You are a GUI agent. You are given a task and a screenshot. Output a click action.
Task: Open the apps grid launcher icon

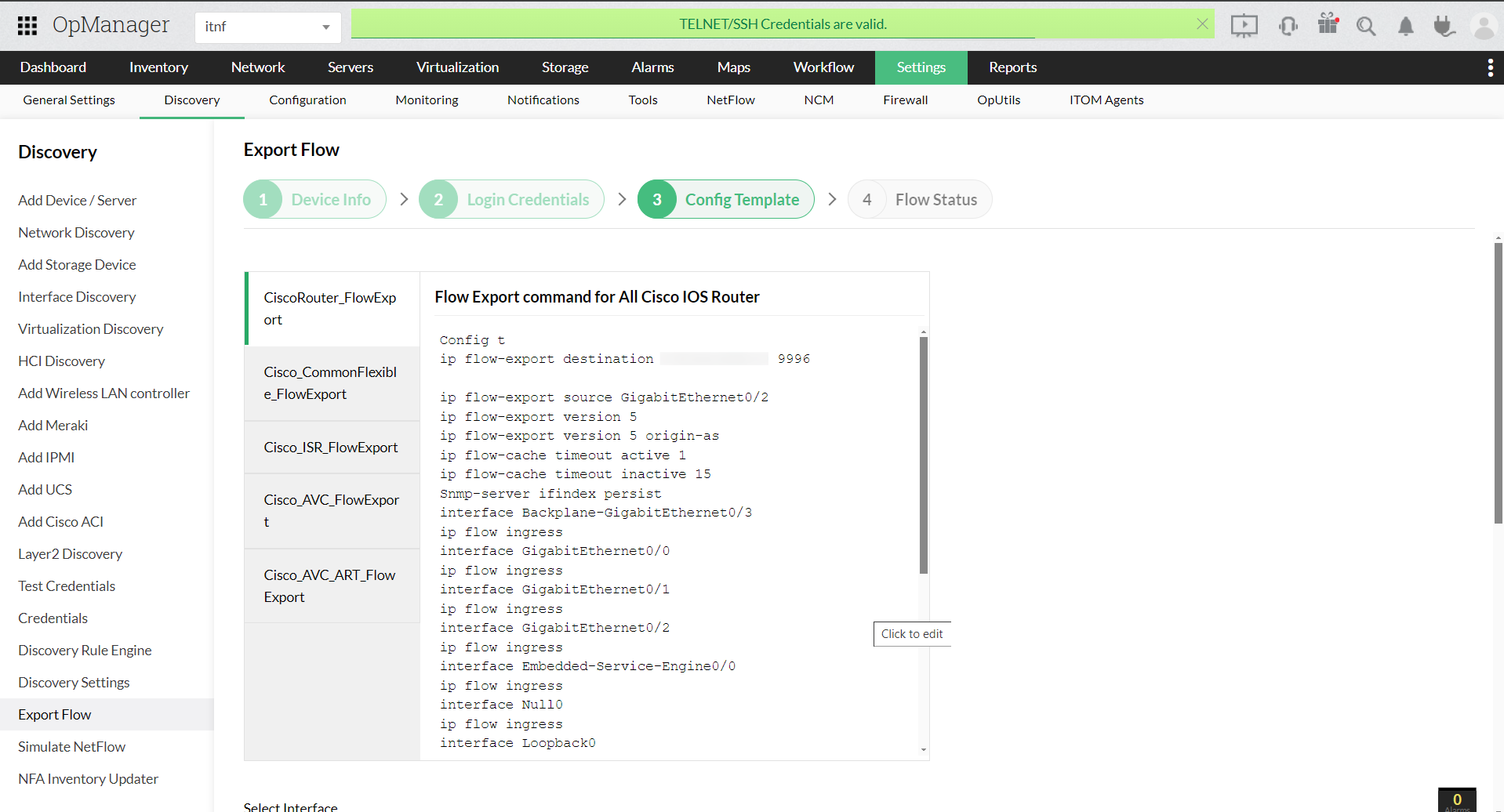[x=27, y=26]
